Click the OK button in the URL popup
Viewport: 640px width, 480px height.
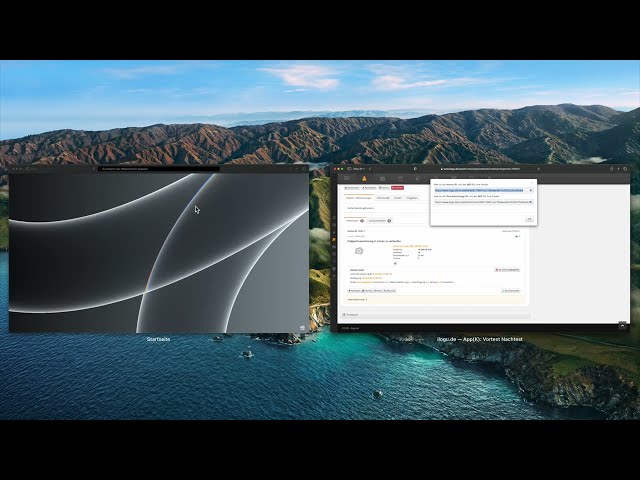pyautogui.click(x=529, y=219)
